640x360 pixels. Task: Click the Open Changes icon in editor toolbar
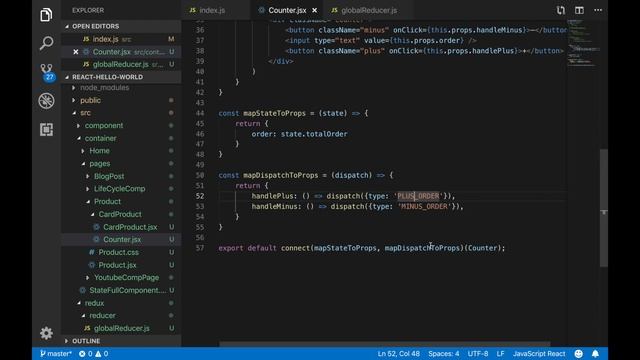coord(561,10)
